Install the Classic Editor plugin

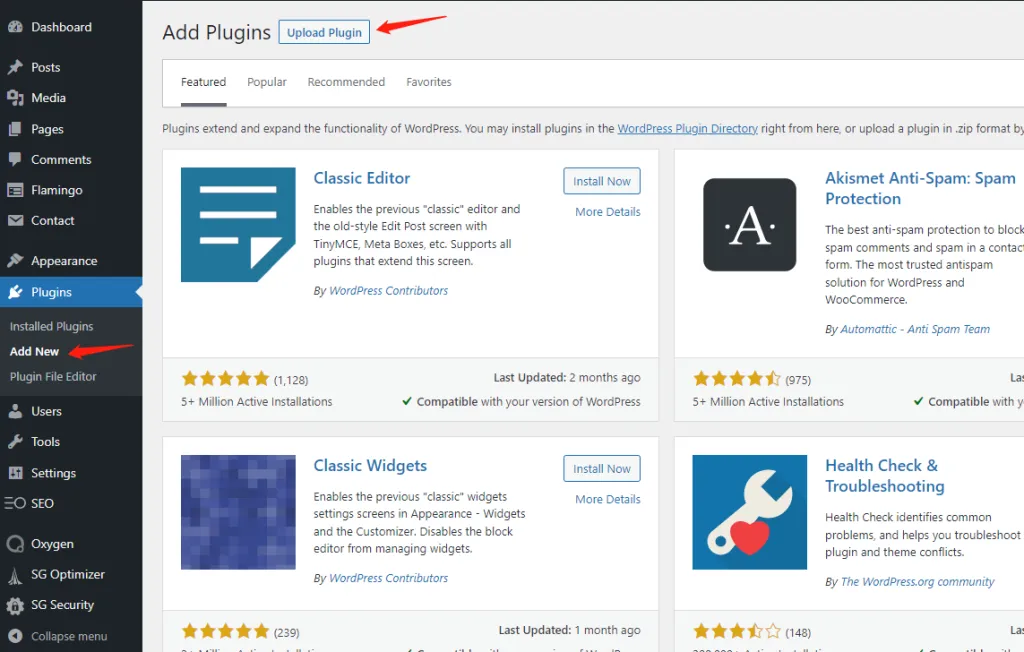[x=602, y=181]
